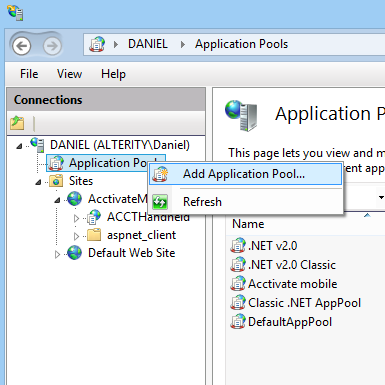
Task: Click the Forward navigation arrow button
Action: [52, 45]
